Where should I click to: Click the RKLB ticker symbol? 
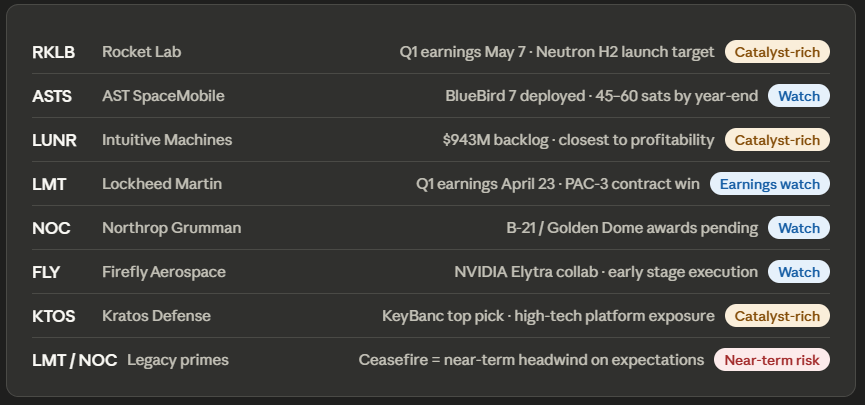click(x=53, y=52)
